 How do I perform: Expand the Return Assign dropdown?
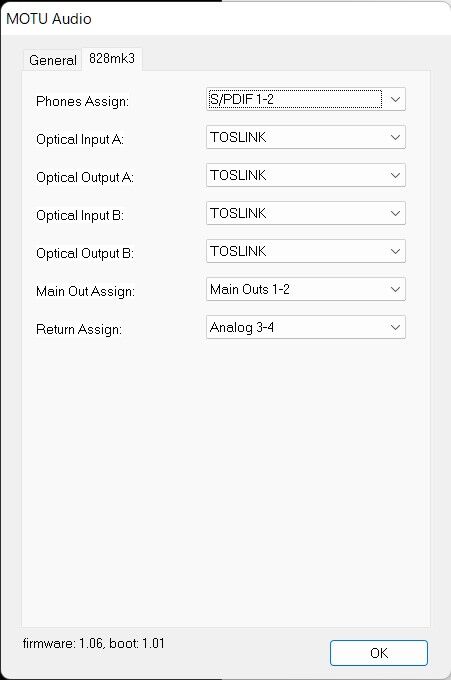coord(306,327)
